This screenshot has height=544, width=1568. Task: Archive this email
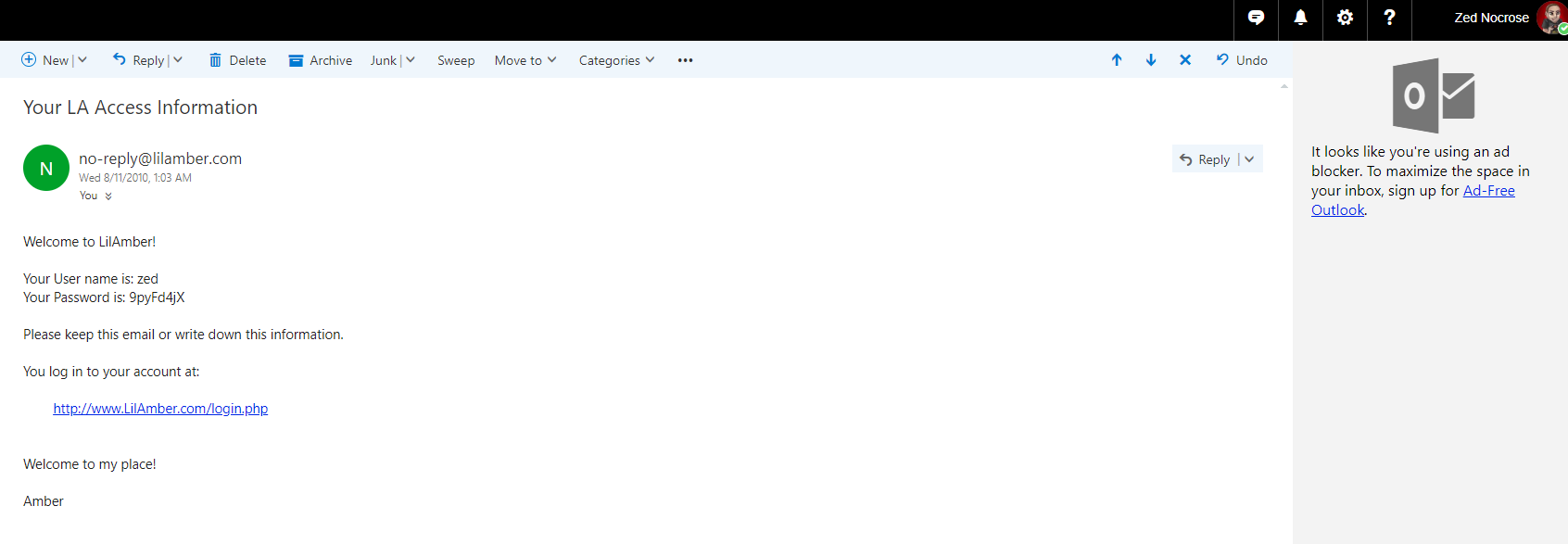(321, 60)
